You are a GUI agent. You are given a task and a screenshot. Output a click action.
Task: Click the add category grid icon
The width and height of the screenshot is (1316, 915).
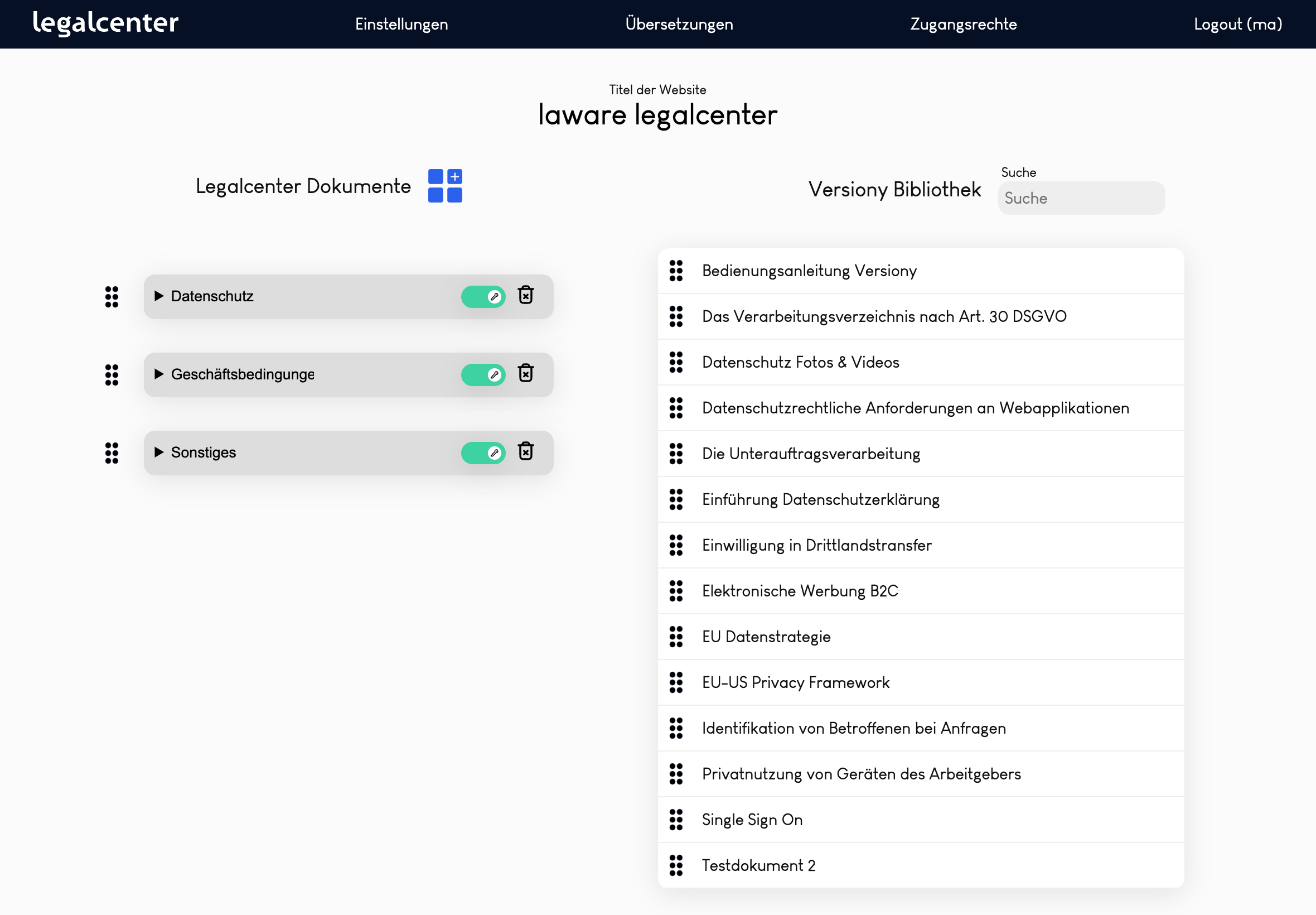(445, 186)
